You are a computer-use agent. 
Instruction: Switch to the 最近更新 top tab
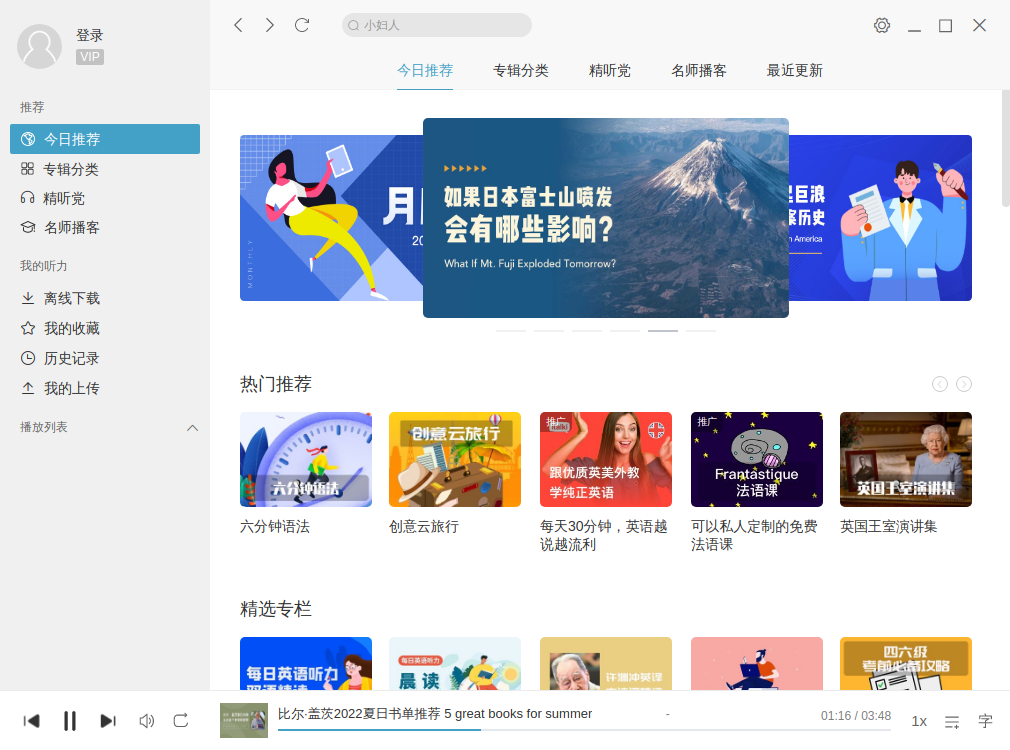click(x=794, y=70)
